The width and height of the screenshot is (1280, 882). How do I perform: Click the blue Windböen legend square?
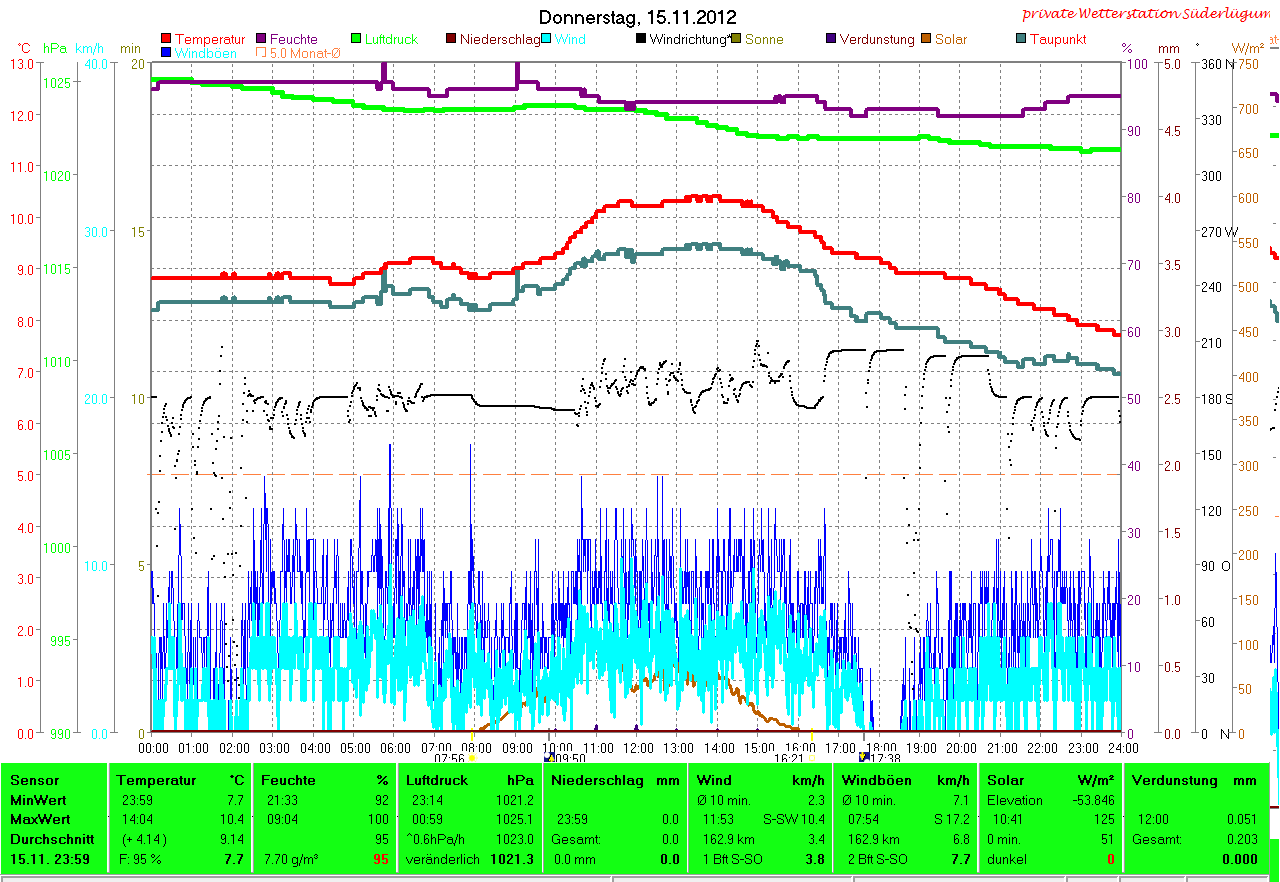166,53
